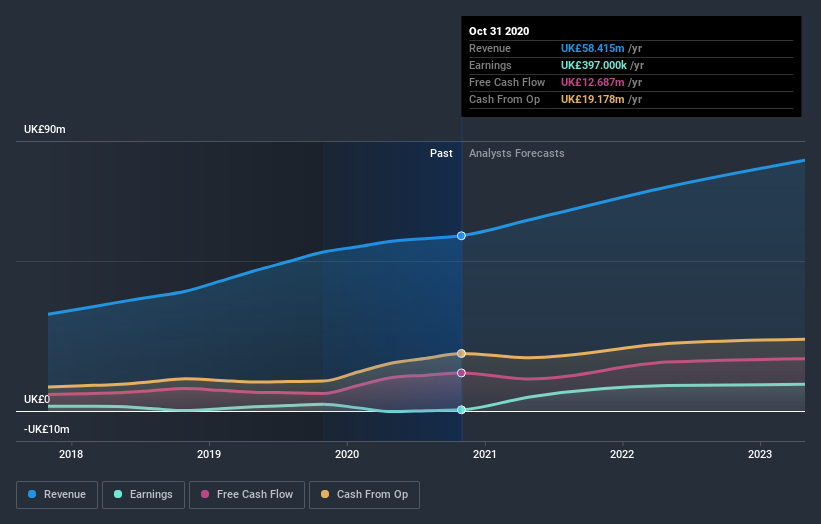Click the 2021 x-axis label

[x=485, y=454]
